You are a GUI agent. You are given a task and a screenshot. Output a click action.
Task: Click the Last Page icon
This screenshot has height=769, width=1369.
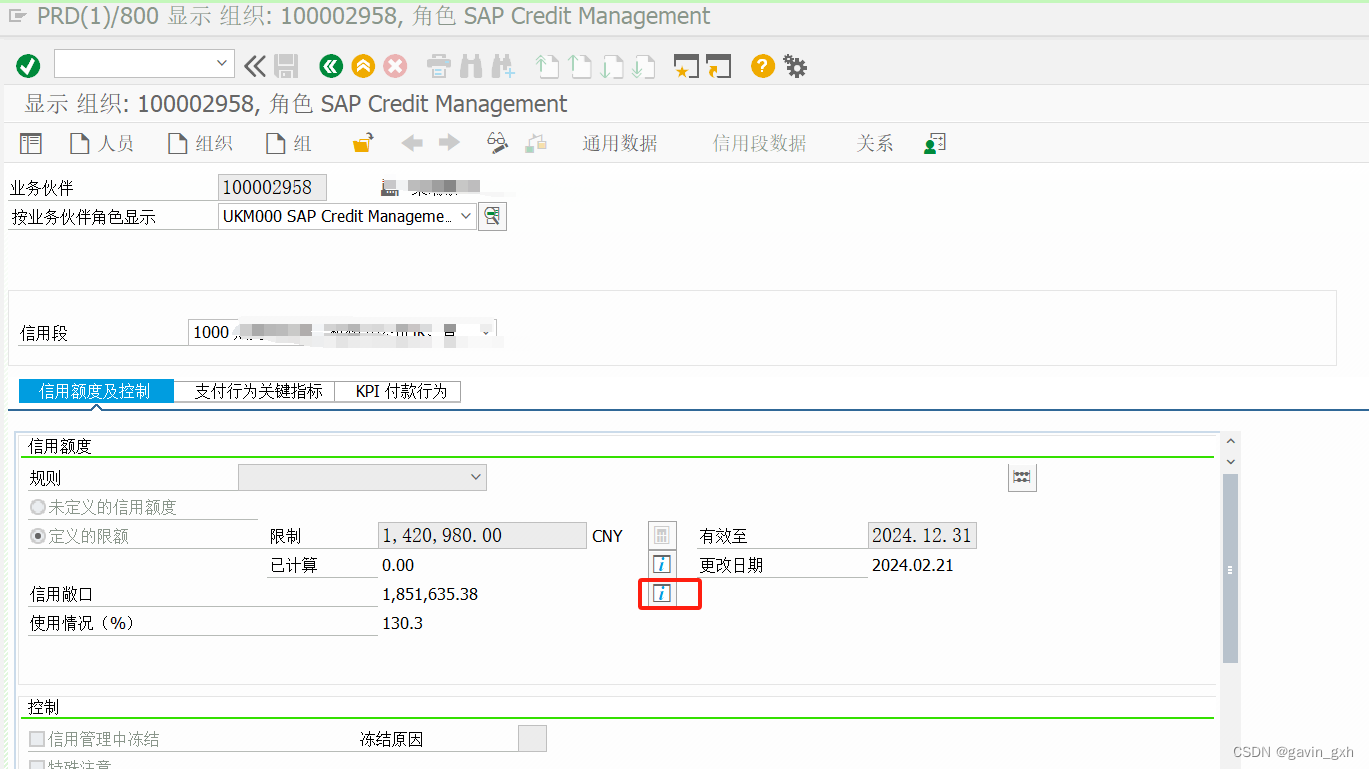pos(643,67)
